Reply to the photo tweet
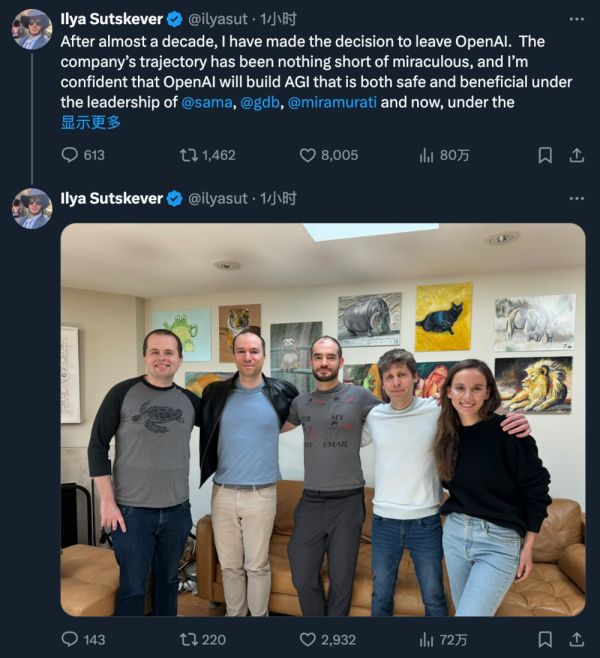This screenshot has height=658, width=600. [x=70, y=639]
